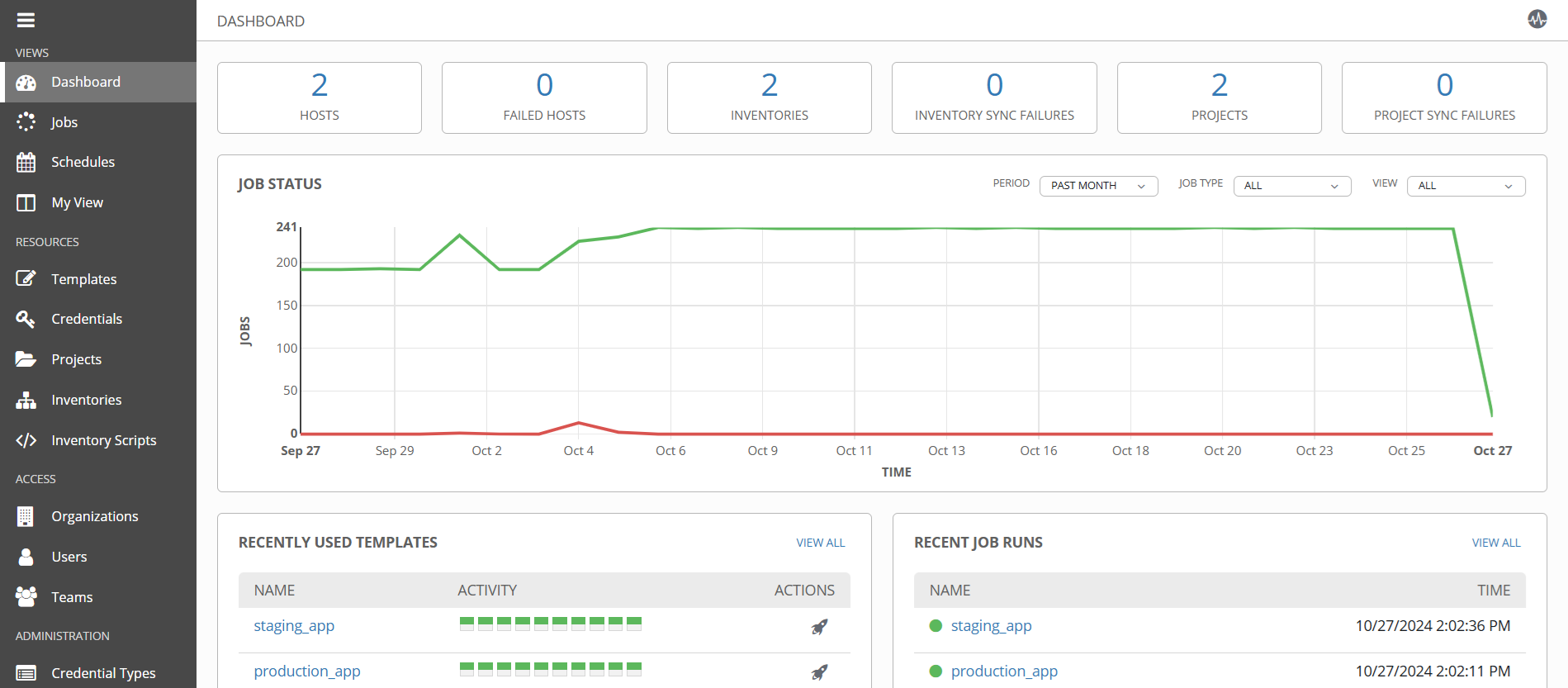Open production_app template link
Viewport: 1568px width, 688px height.
tap(307, 671)
